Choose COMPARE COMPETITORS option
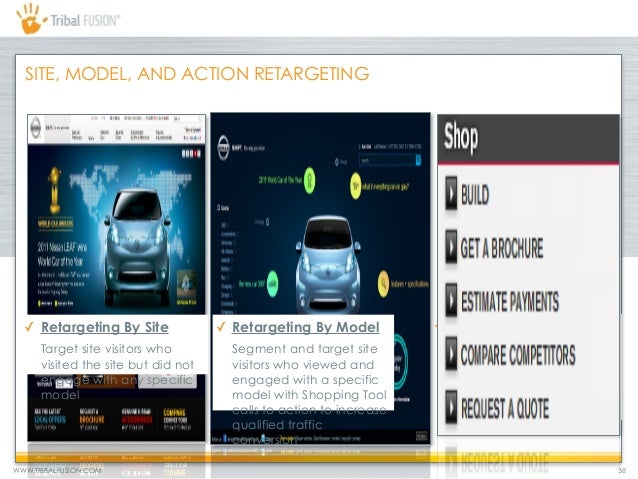The height and width of the screenshot is (479, 638). pos(518,354)
